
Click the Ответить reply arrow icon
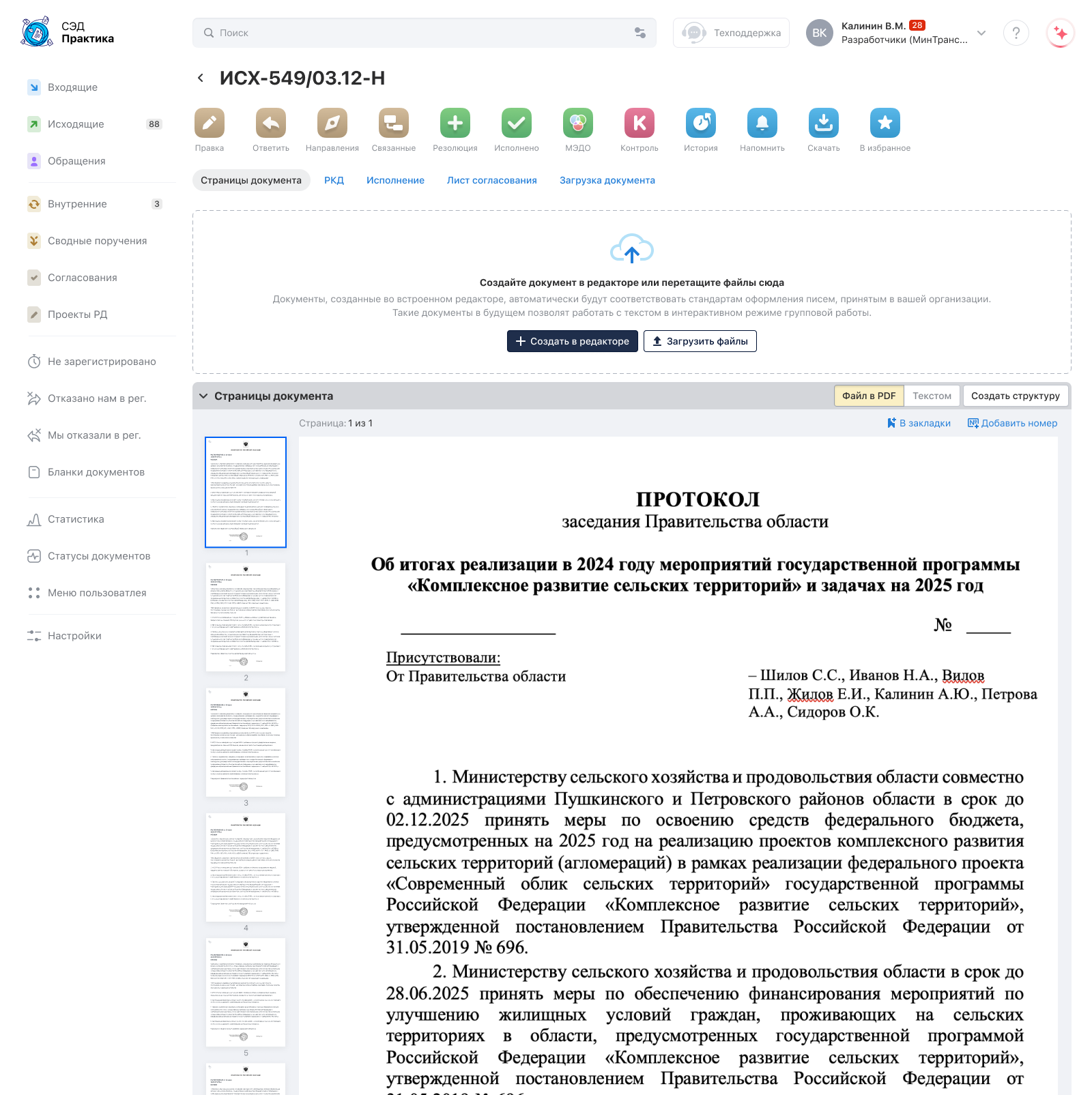point(271,123)
